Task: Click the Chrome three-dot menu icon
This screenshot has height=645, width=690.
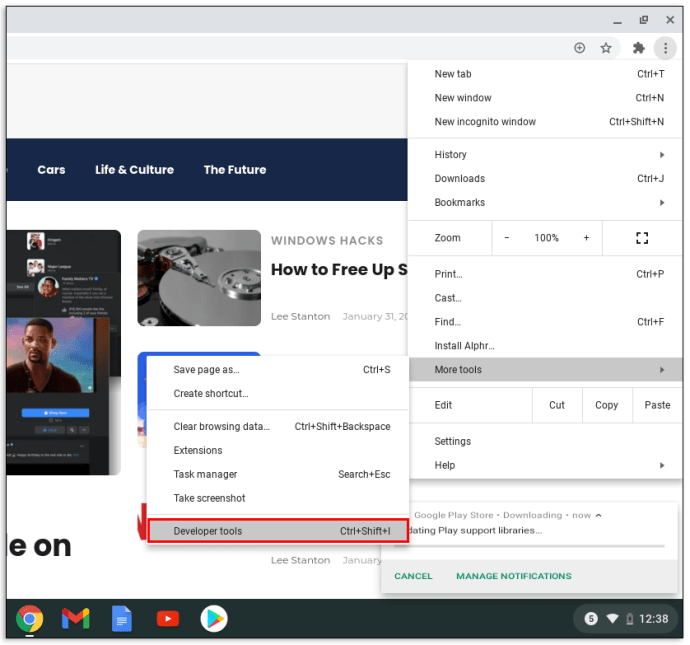Action: point(665,48)
